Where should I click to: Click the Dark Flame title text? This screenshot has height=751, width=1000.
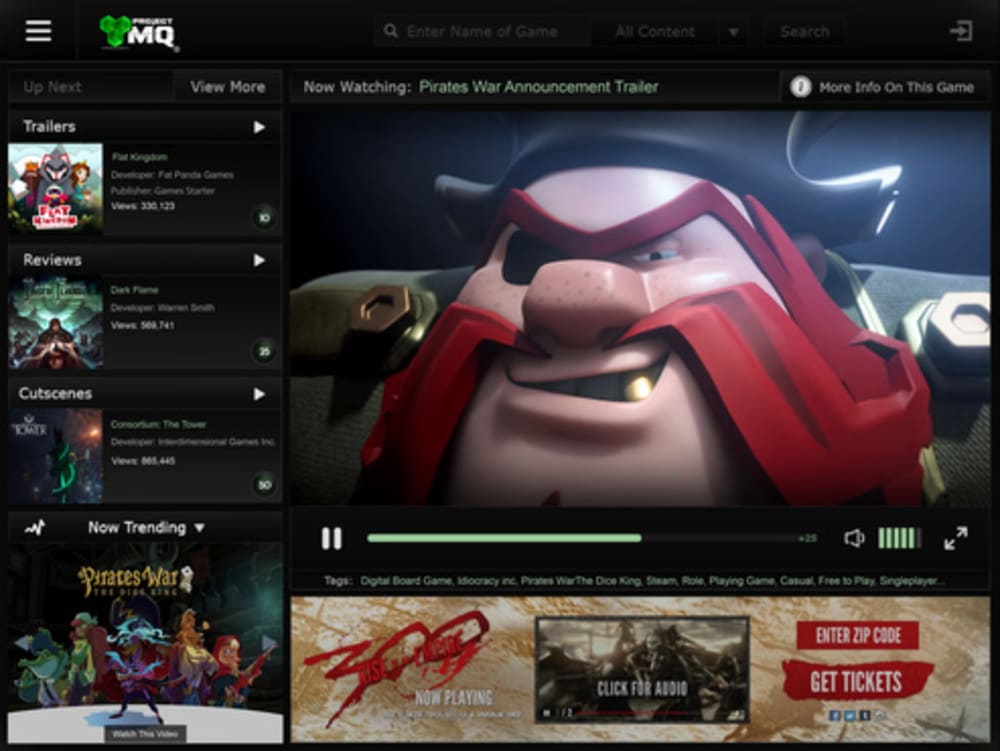pos(134,290)
